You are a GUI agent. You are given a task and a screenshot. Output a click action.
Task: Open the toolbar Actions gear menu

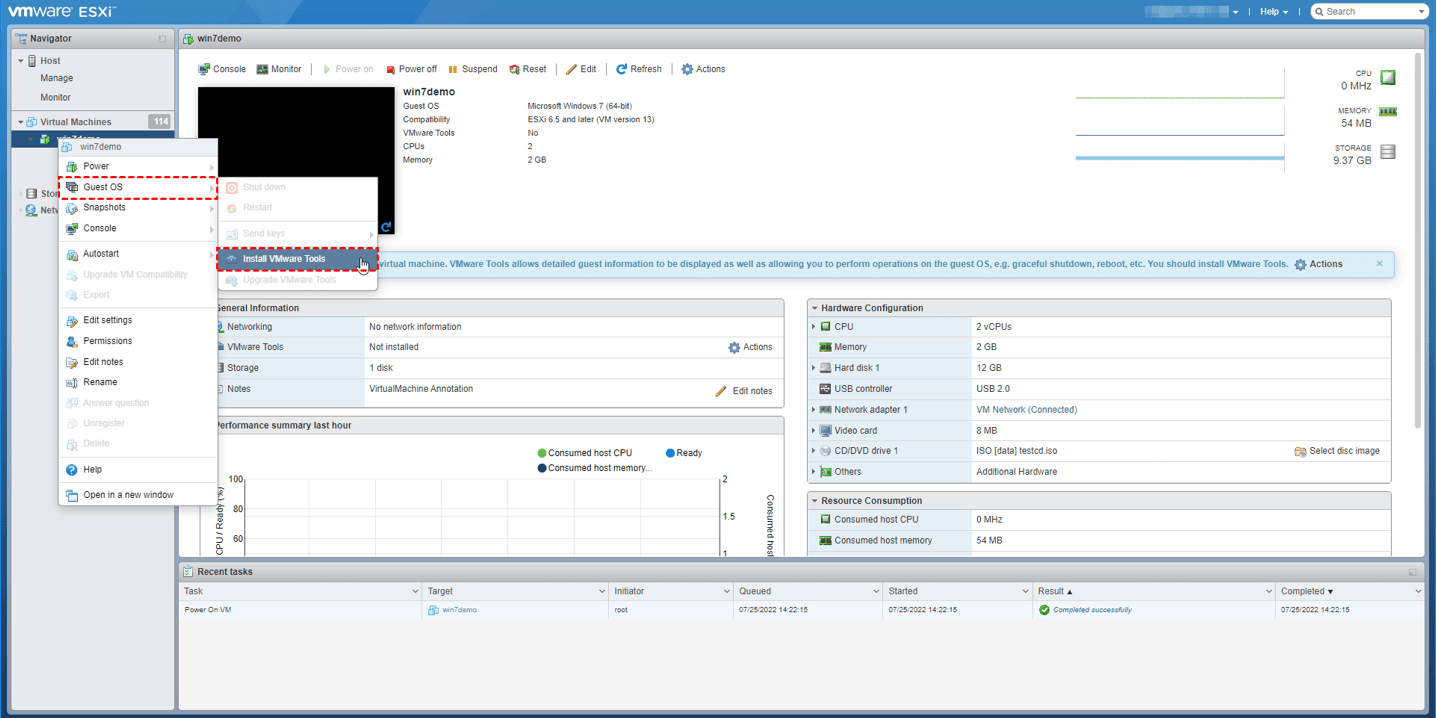click(x=703, y=69)
